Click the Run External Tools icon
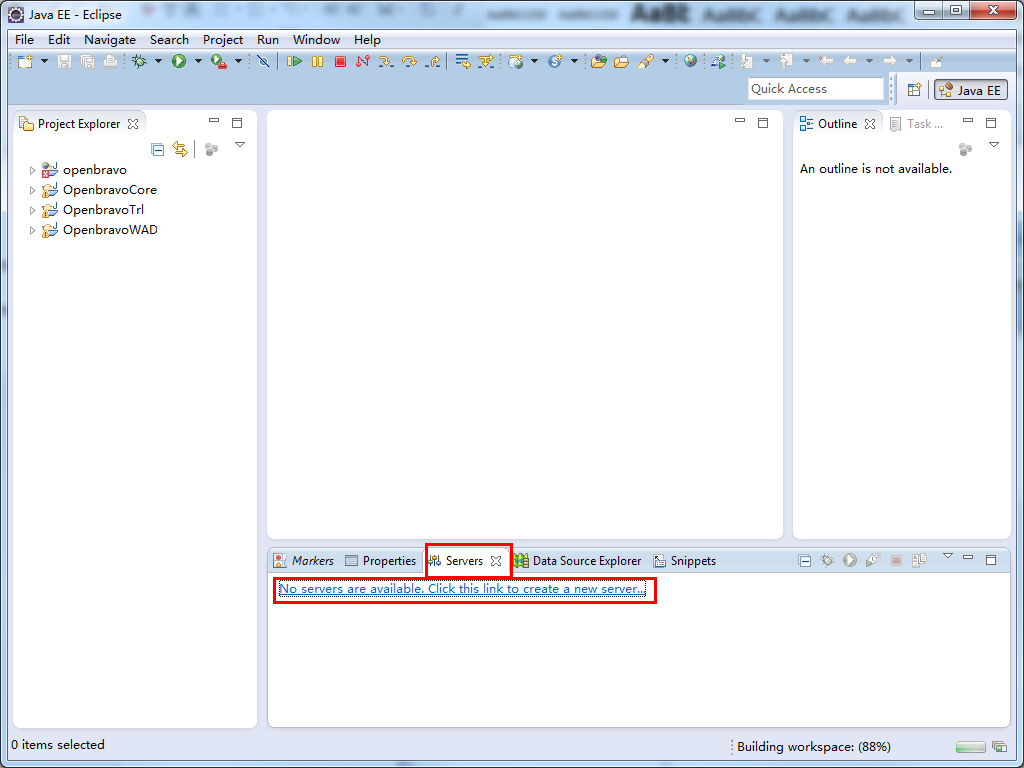This screenshot has width=1024, height=768. tap(219, 61)
